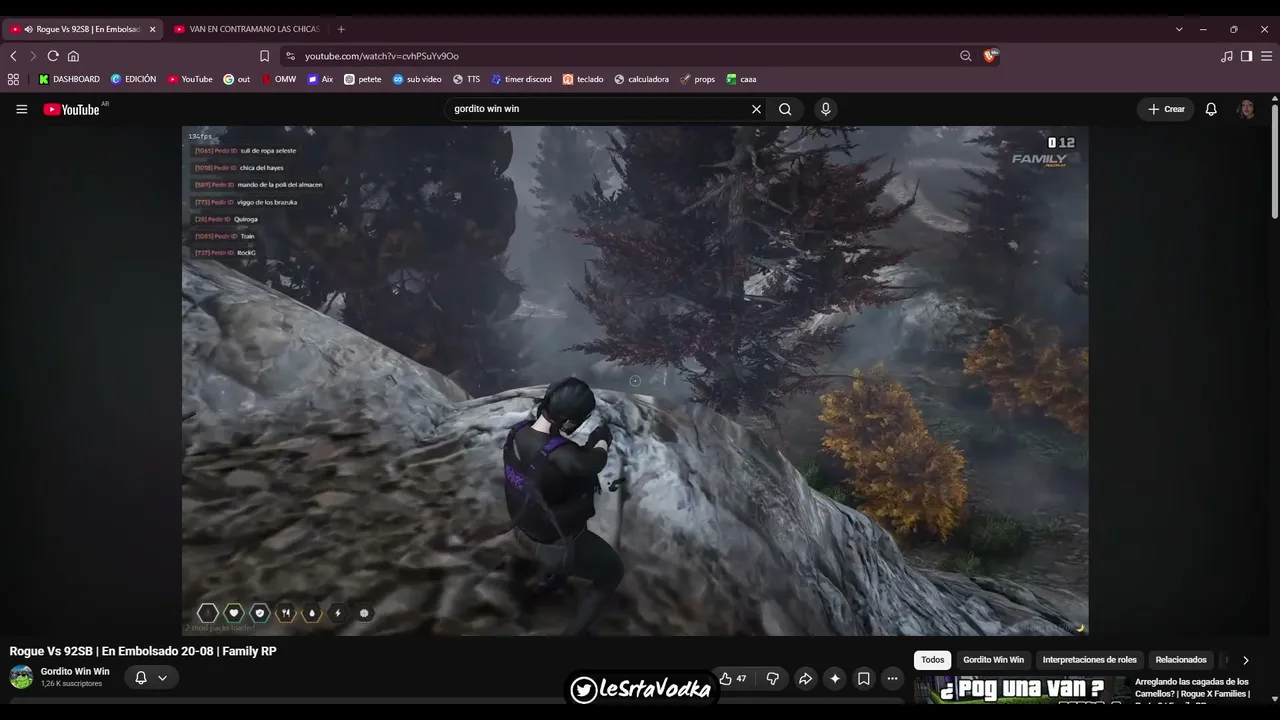Dislike the video
The image size is (1280, 720).
point(773,678)
